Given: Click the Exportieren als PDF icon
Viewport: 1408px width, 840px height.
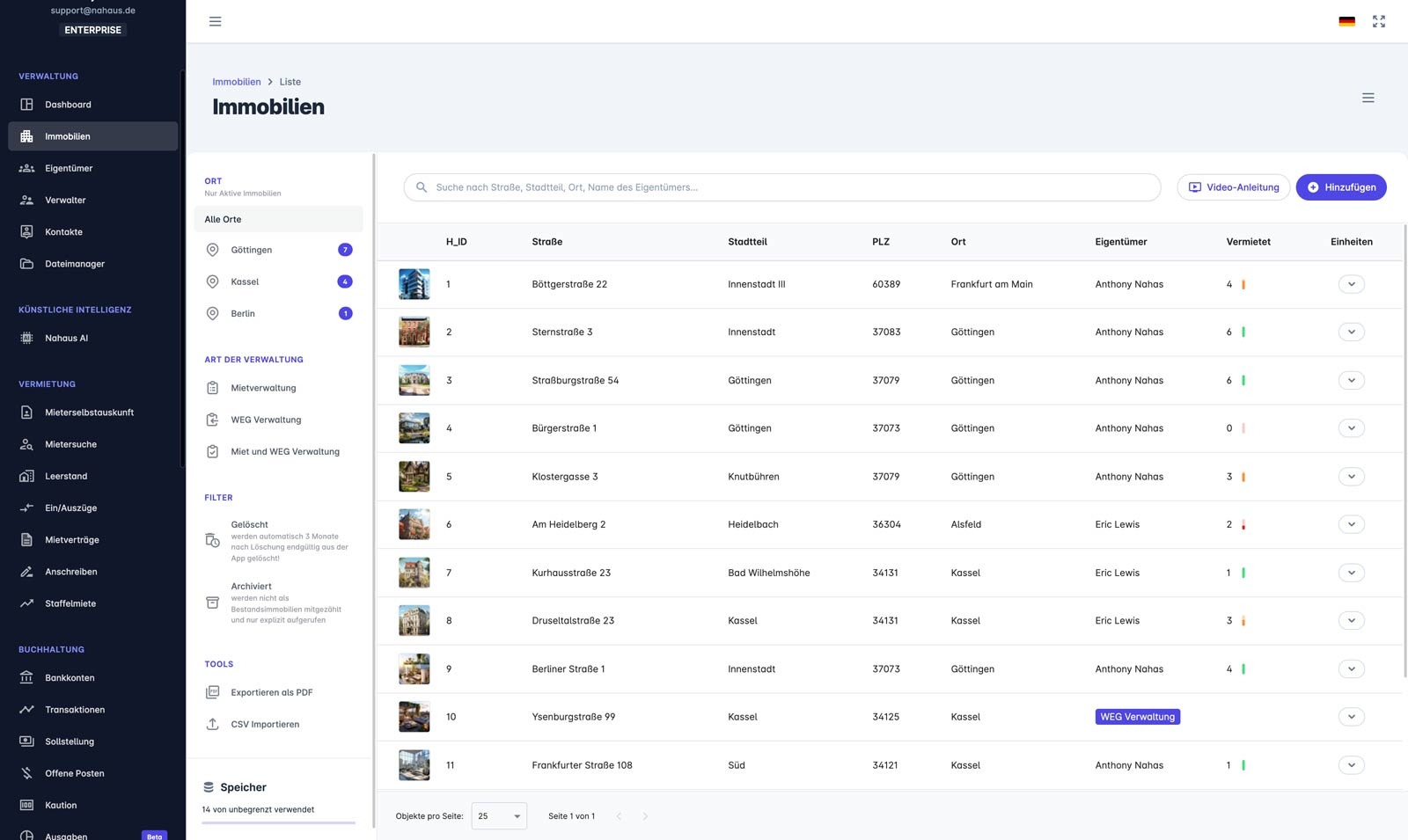Looking at the screenshot, I should point(212,692).
